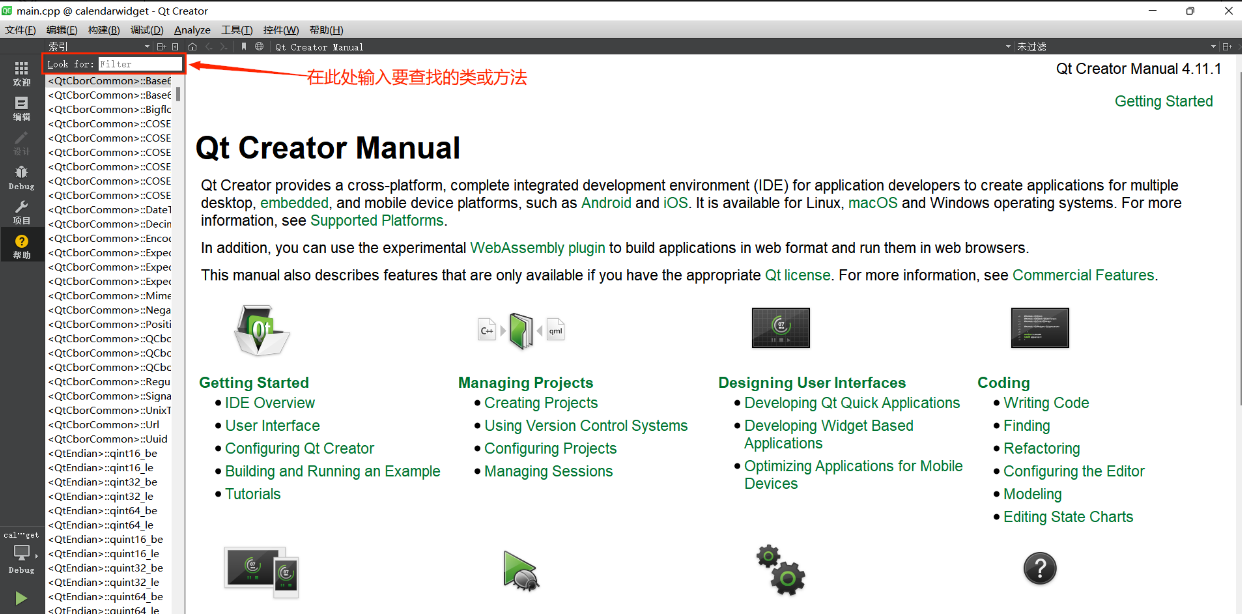Click the Coding section screenshot image

pos(1040,328)
